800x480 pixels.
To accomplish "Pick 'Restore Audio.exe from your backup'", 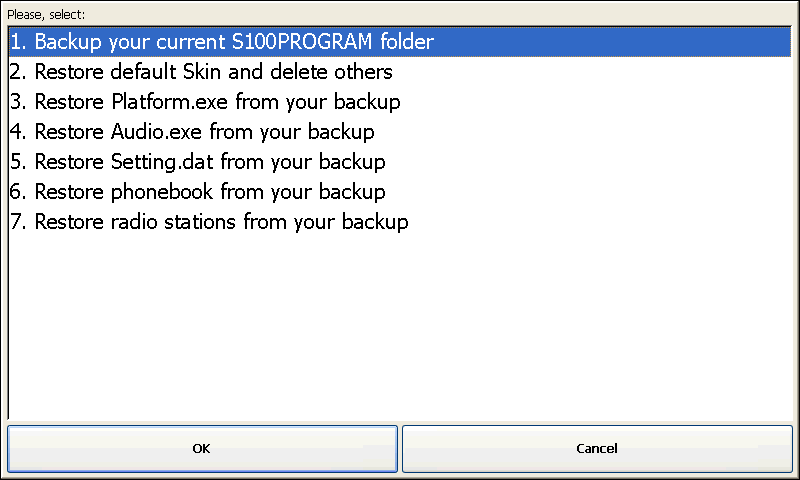I will tap(399, 132).
